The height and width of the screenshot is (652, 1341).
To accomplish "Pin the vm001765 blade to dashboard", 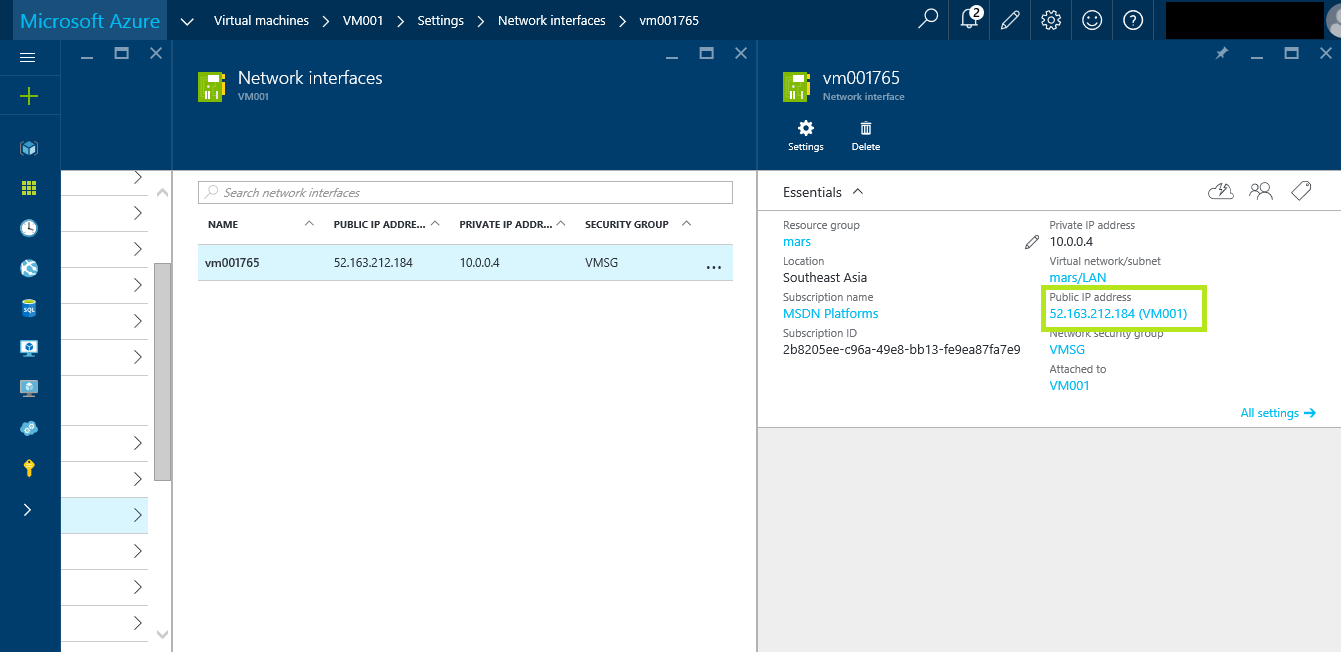I will tap(1221, 53).
